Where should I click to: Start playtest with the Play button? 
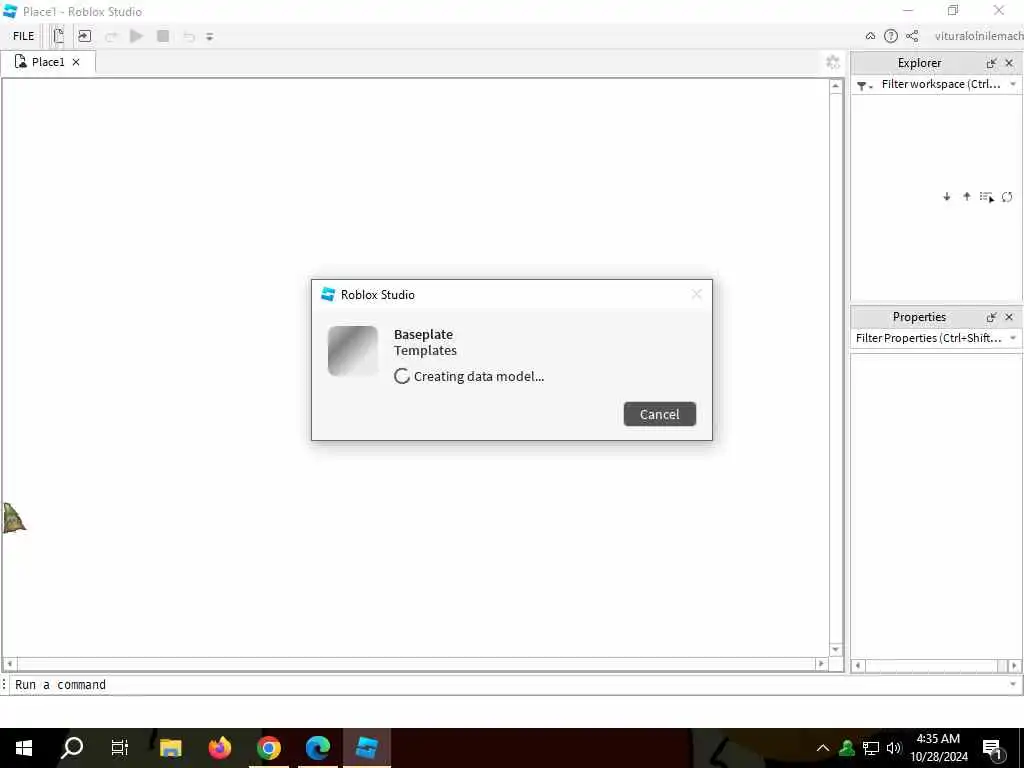[x=136, y=36]
